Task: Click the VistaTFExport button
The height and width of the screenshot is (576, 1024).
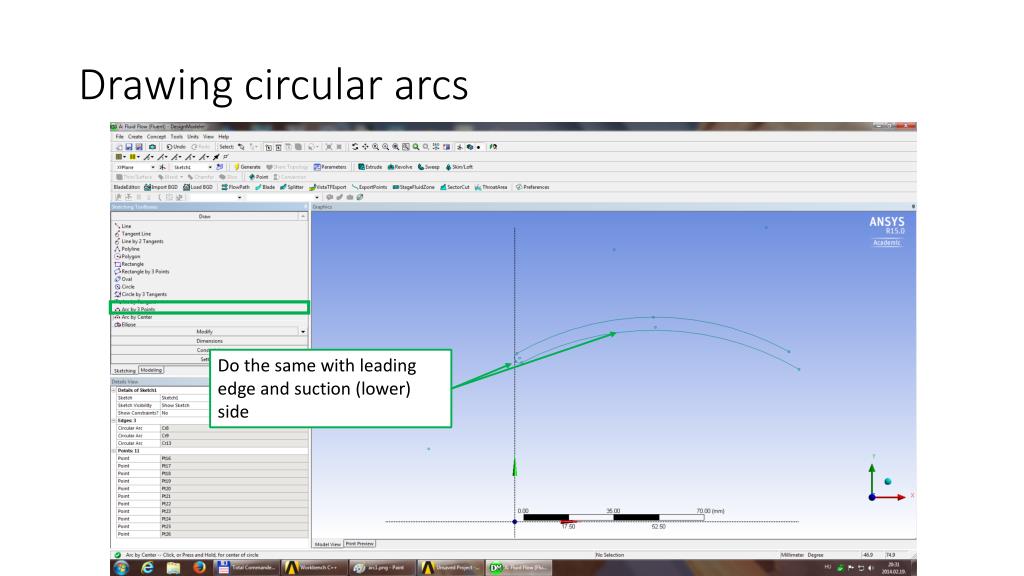Action: [x=328, y=187]
